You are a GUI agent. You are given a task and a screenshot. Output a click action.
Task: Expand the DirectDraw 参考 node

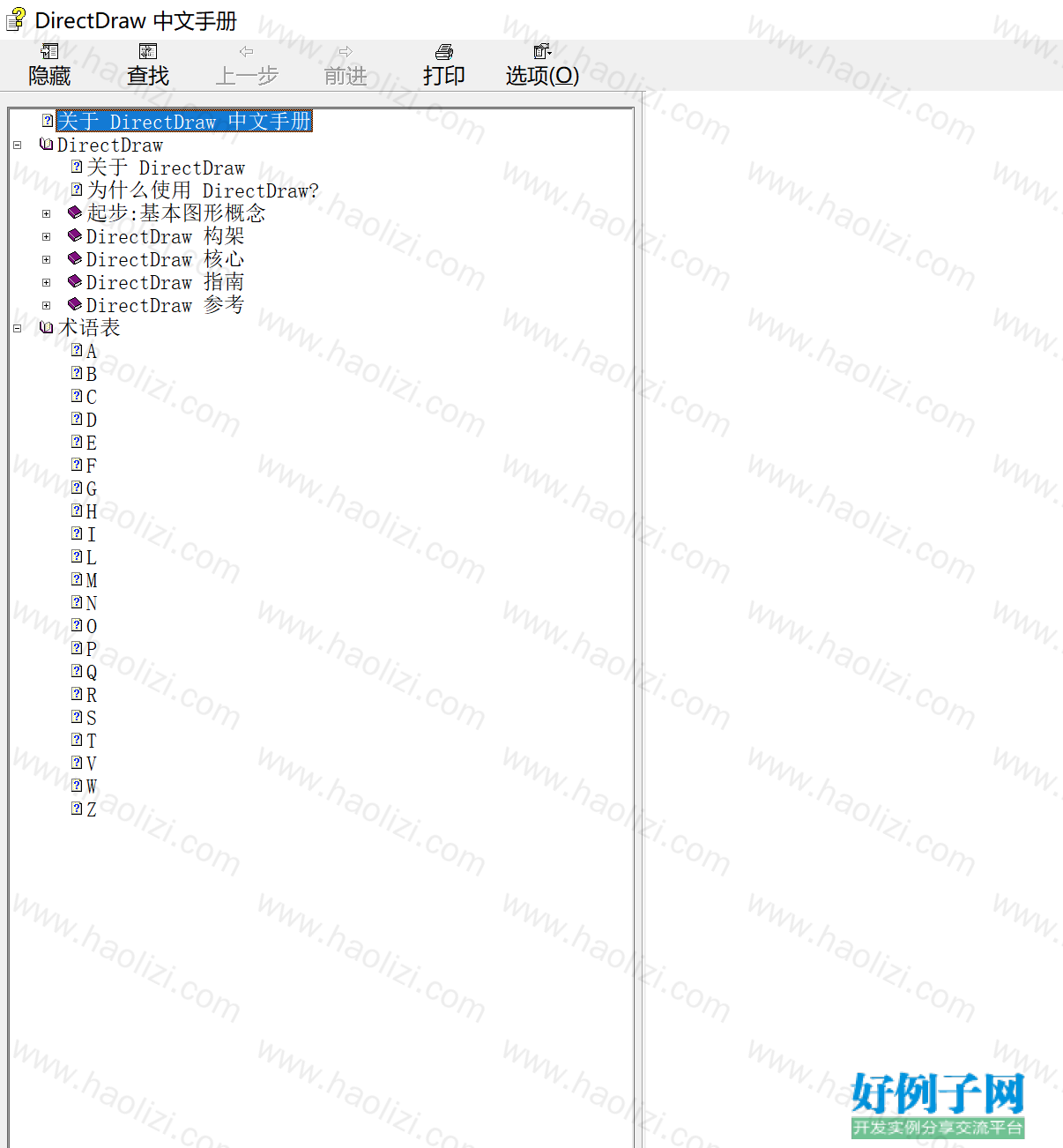(47, 305)
